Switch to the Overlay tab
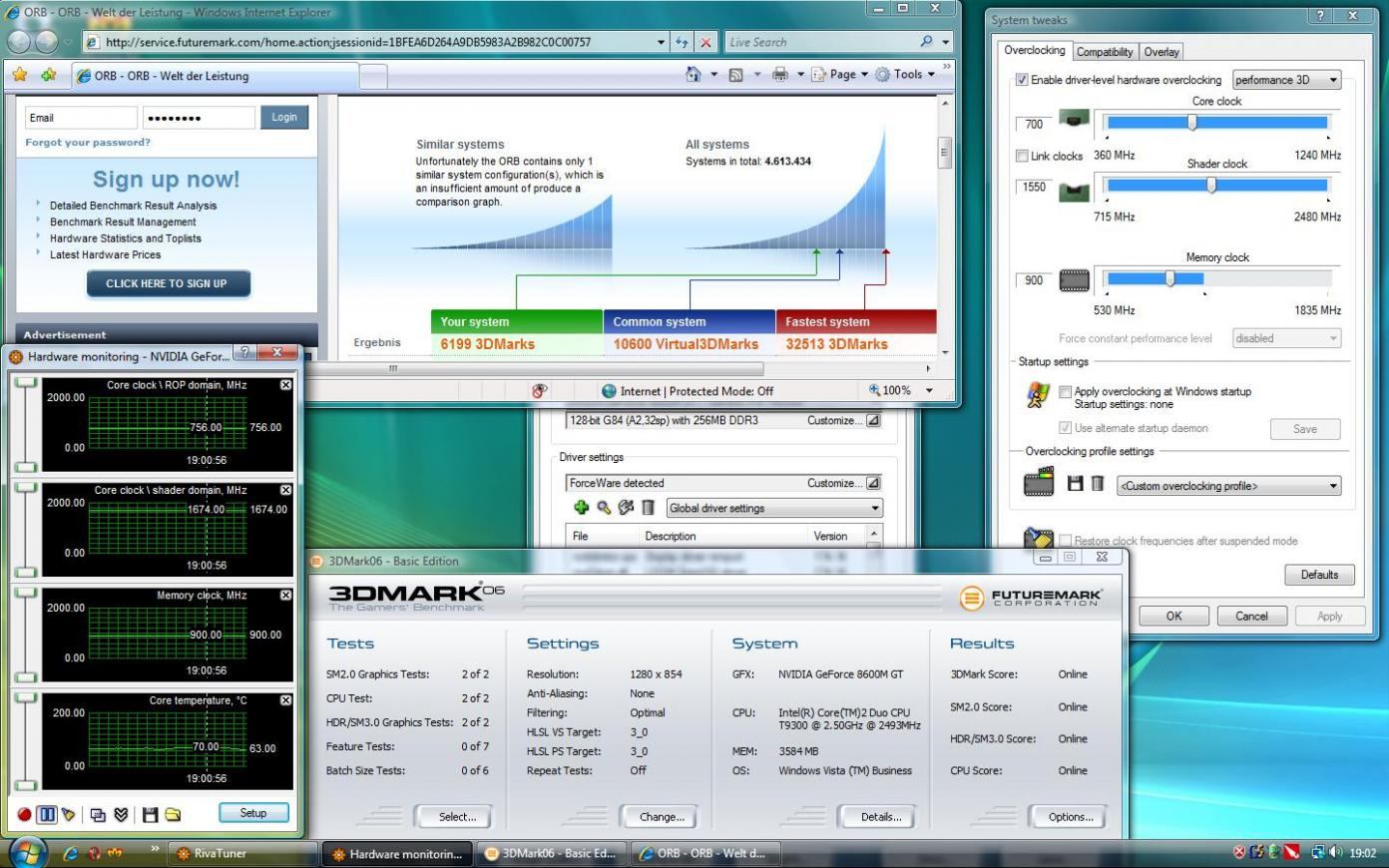 [x=1161, y=52]
